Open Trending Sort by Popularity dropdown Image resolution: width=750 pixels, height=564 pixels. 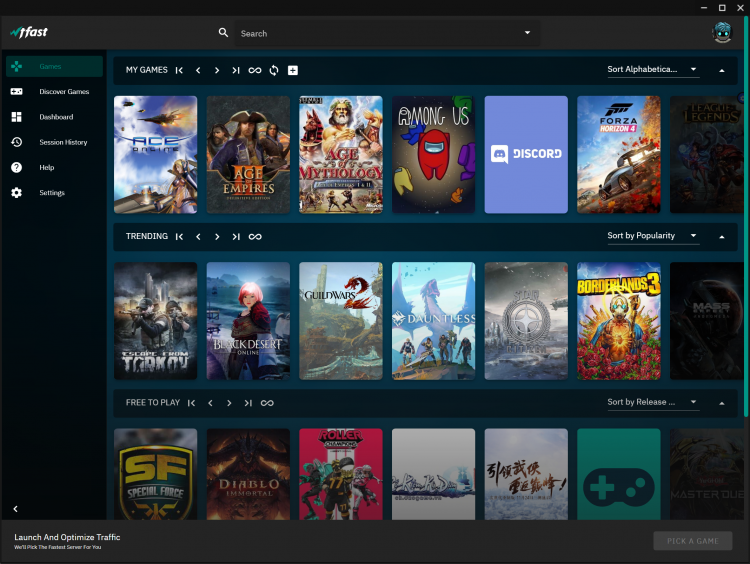[653, 236]
